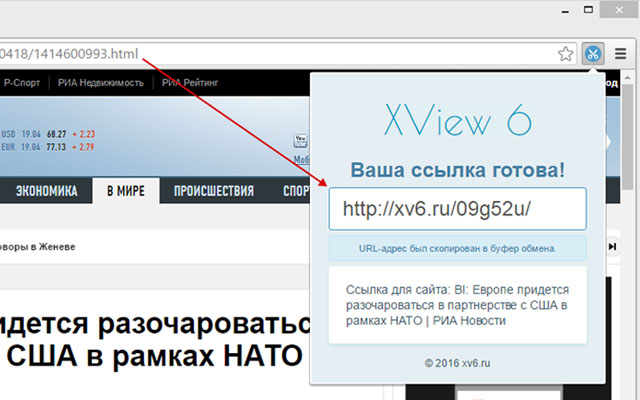Close the browser window

[619, 10]
